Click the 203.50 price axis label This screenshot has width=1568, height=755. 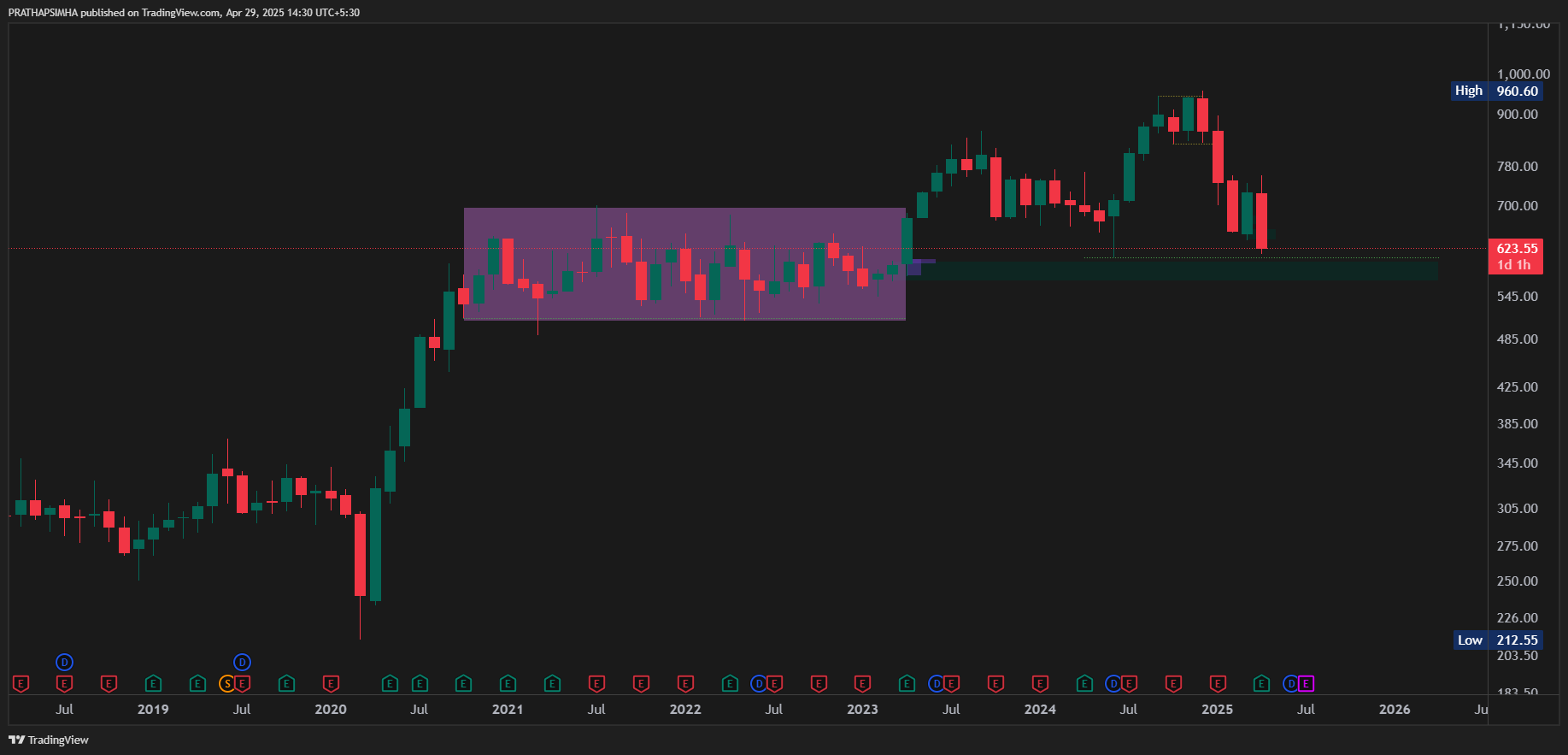click(1517, 655)
